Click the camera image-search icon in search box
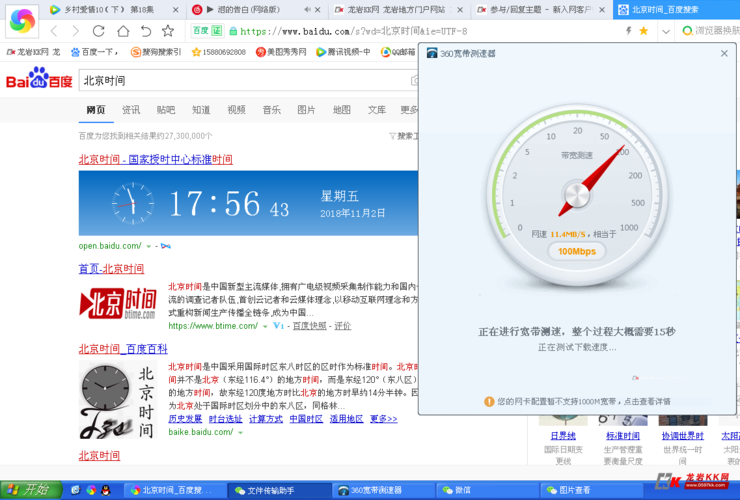Screen dimensions: 740x500 414,81
